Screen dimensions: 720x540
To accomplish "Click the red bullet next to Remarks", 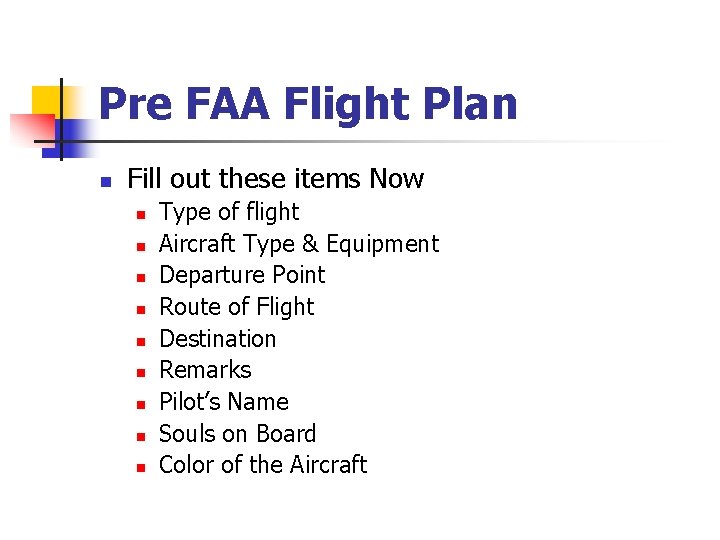I will pyautogui.click(x=142, y=373).
